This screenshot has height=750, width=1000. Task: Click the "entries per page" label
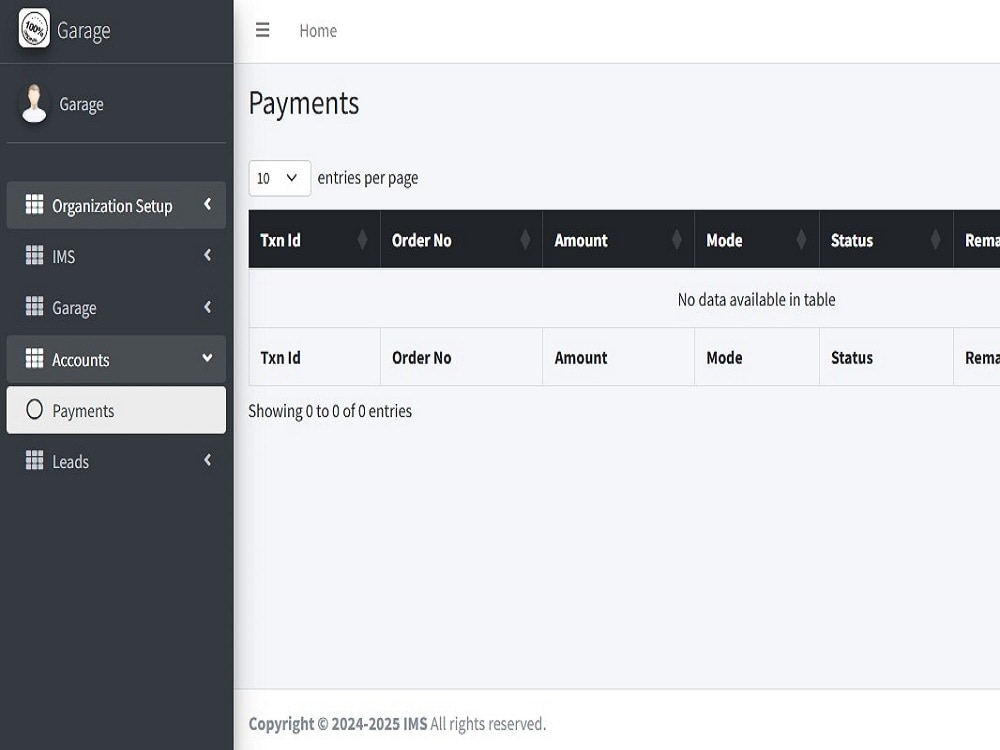point(368,178)
